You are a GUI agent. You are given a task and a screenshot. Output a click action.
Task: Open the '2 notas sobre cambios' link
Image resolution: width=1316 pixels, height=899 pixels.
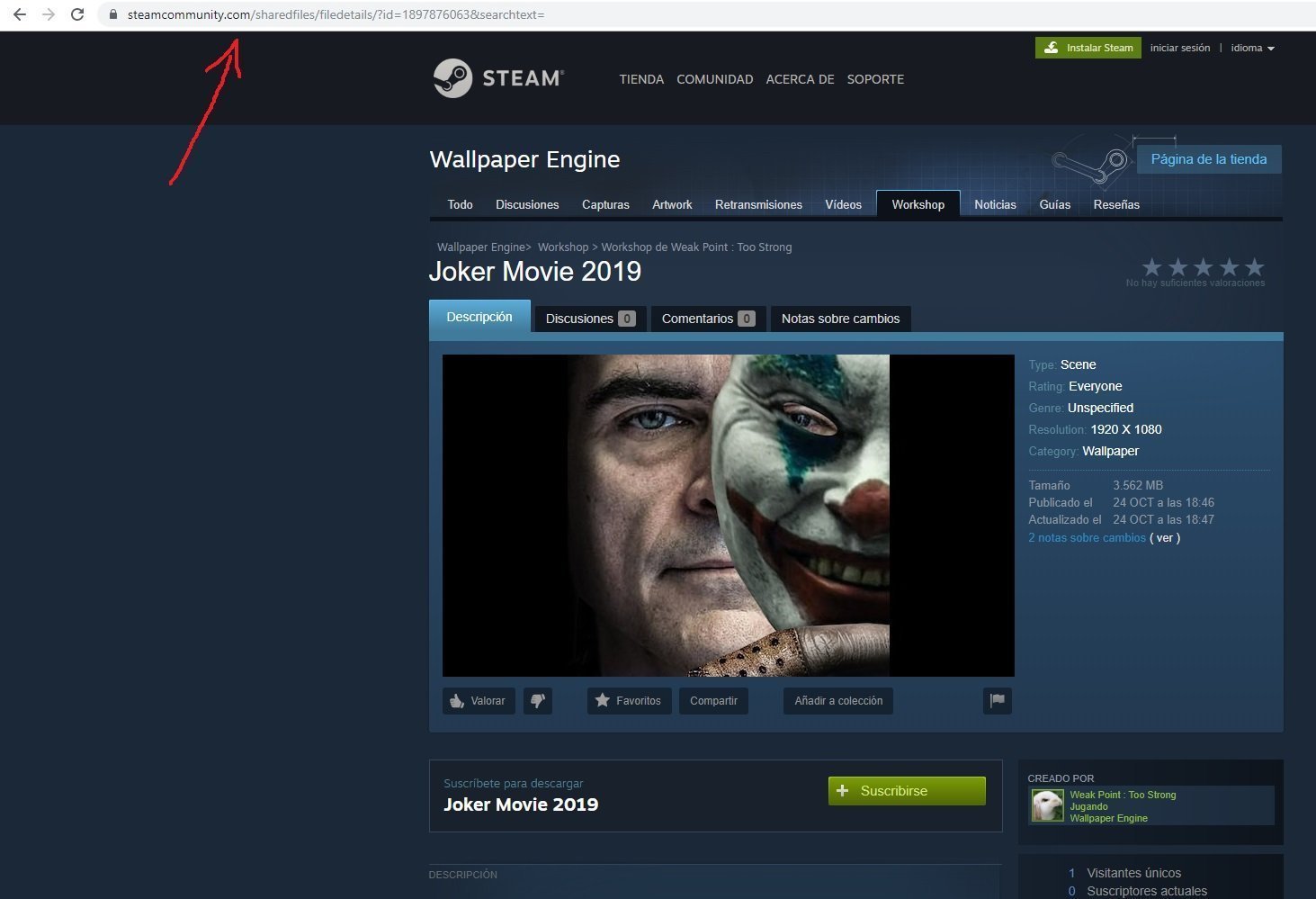1087,537
